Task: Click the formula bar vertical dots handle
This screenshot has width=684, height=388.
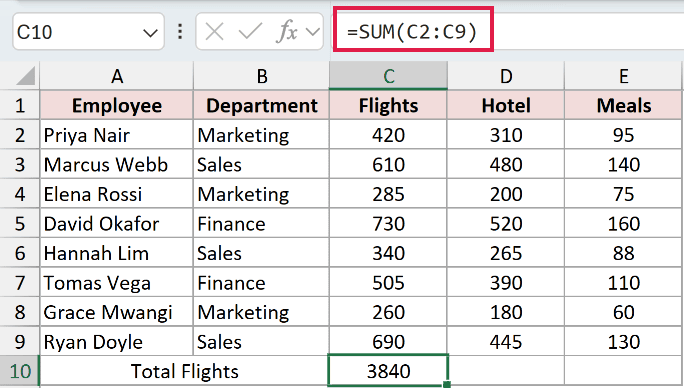Action: [180, 31]
